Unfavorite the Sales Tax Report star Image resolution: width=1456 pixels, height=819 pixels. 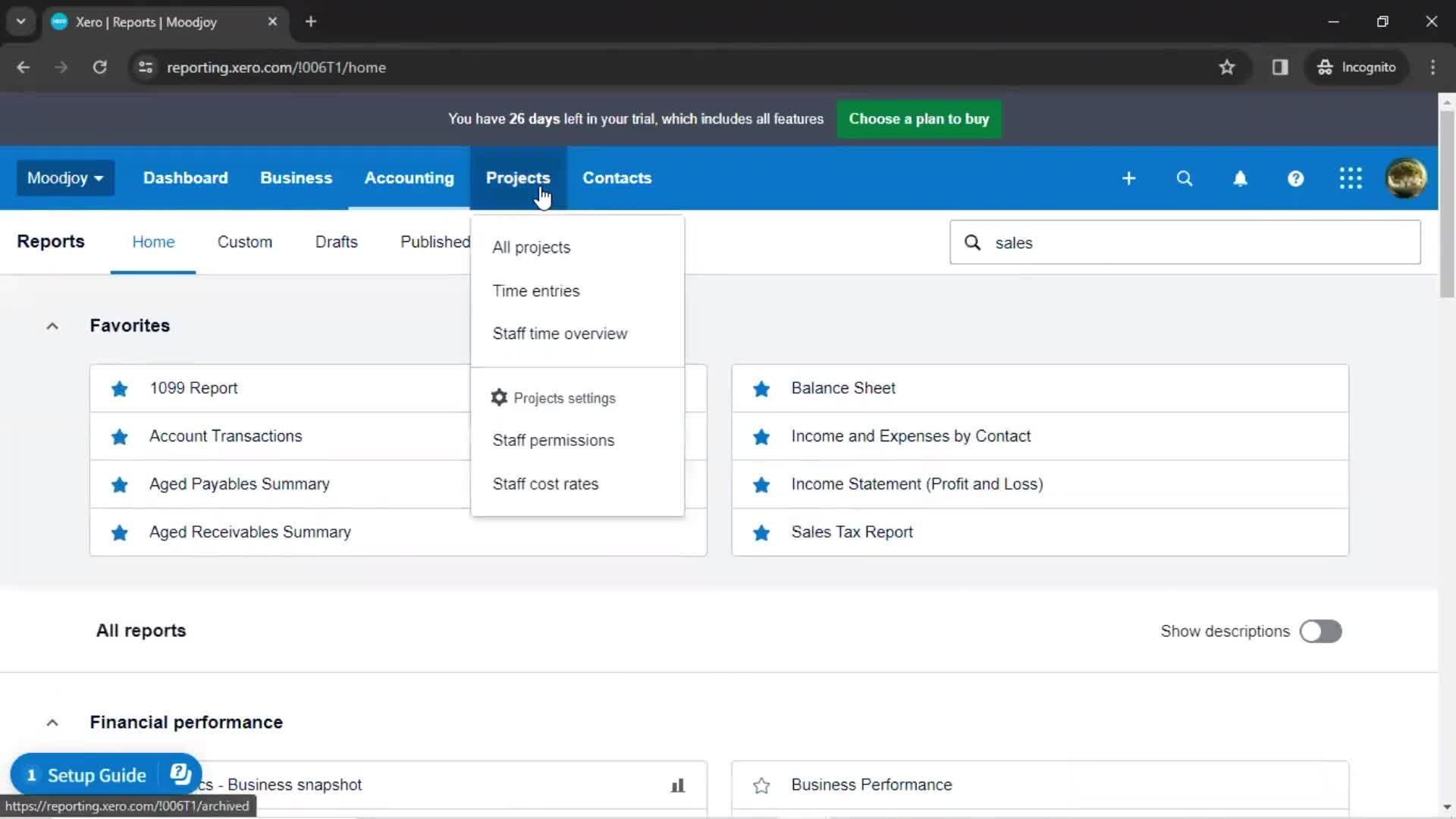(761, 533)
